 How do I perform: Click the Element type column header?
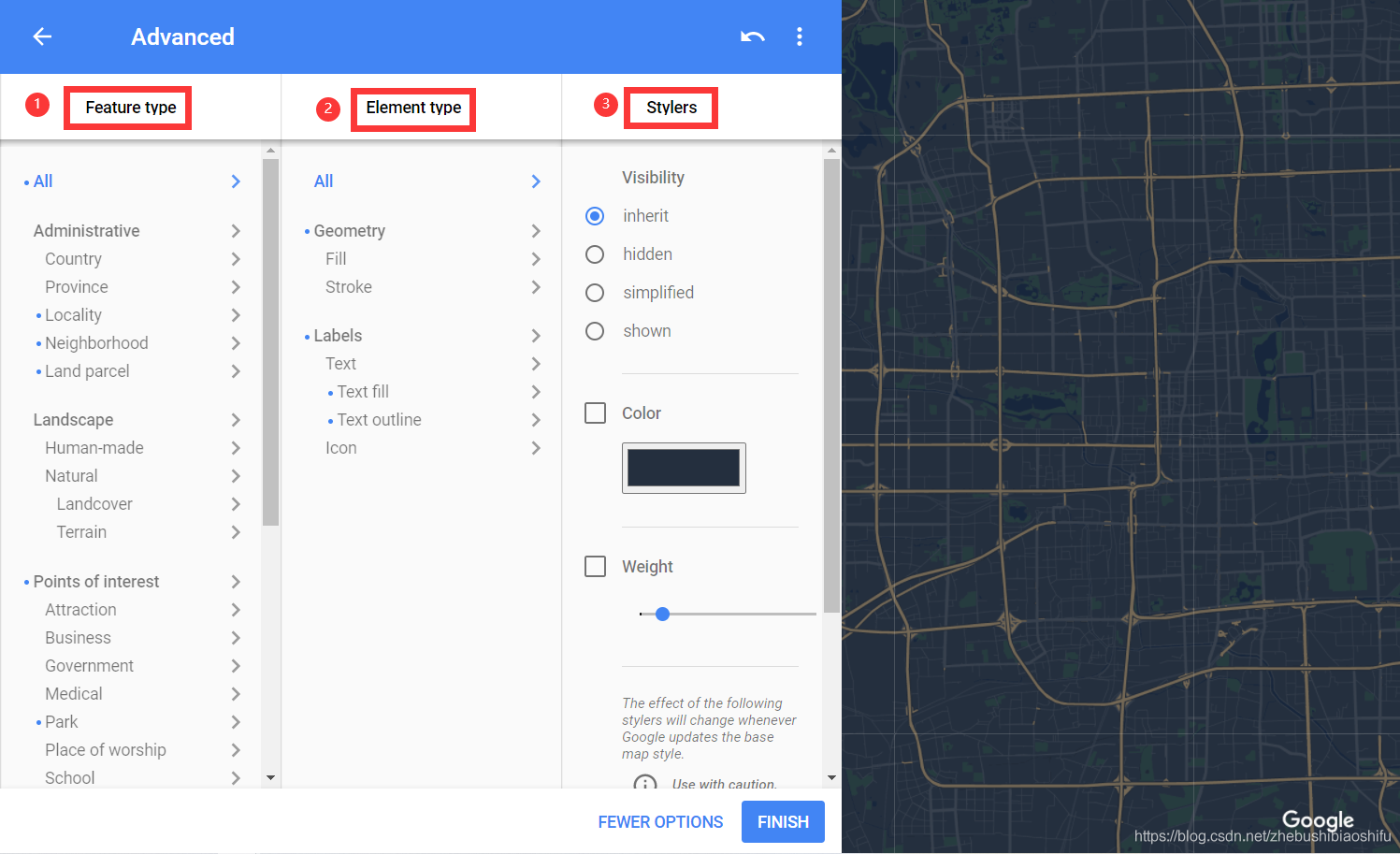(413, 108)
